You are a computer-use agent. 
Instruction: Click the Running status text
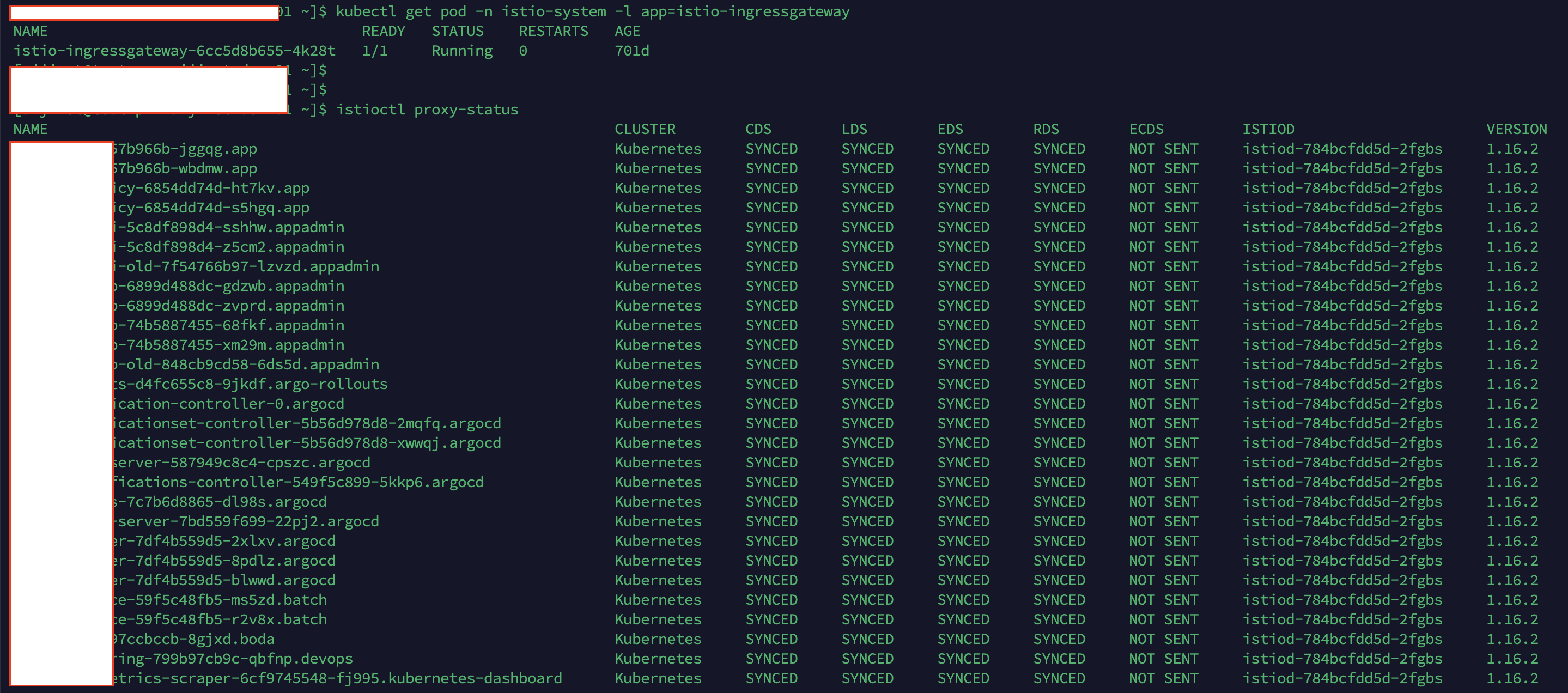coord(461,51)
